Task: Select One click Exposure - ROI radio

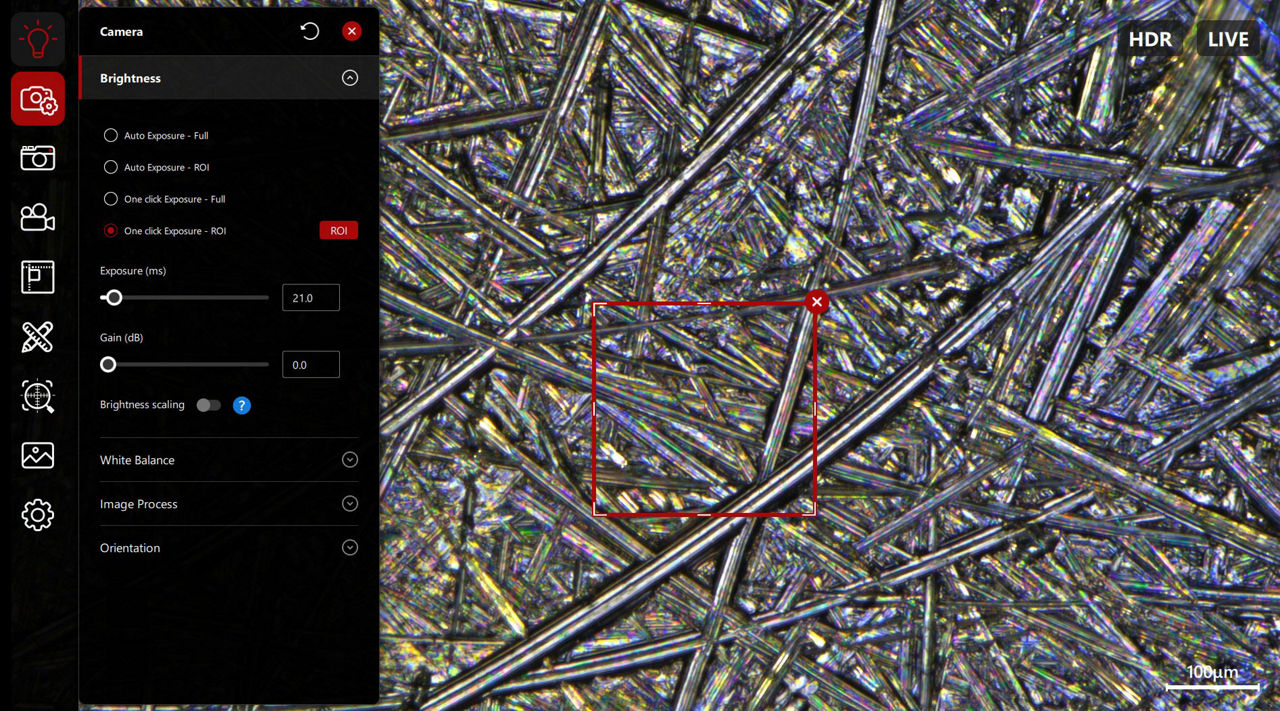Action: pos(111,231)
